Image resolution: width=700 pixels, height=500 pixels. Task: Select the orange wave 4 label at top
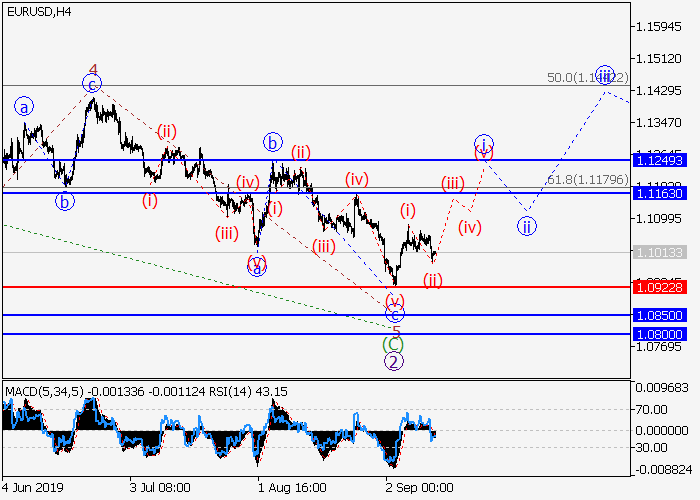click(x=93, y=70)
